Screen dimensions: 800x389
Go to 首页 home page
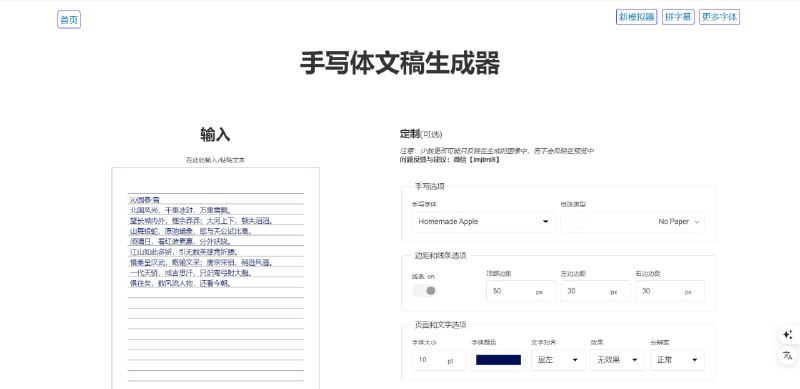[69, 19]
